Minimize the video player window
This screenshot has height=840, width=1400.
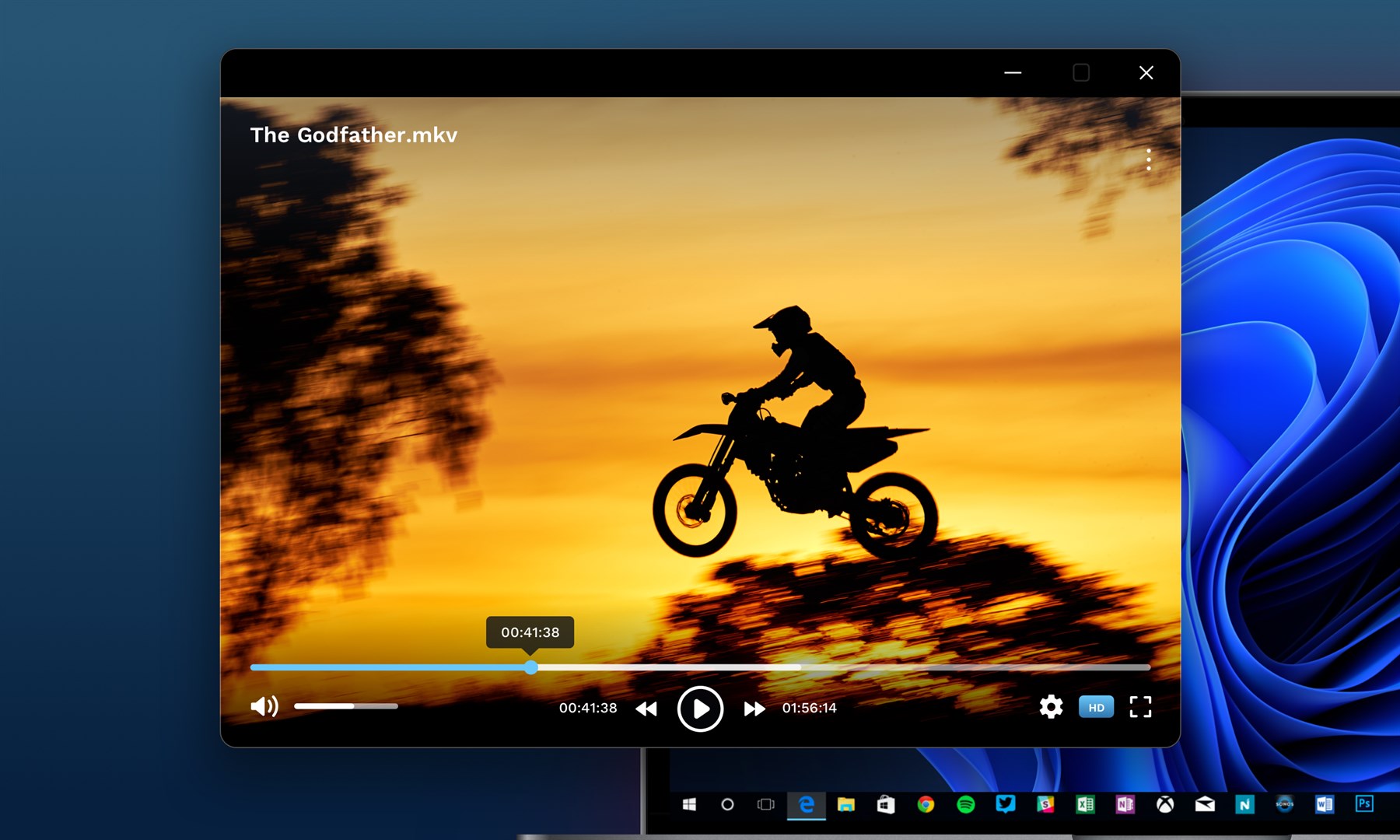pos(1013,72)
